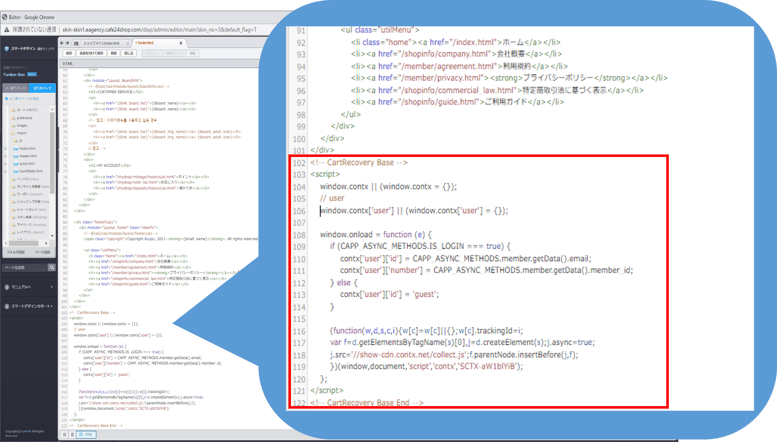Click file tree horizontal scrollbar right arrow

(x=46, y=243)
